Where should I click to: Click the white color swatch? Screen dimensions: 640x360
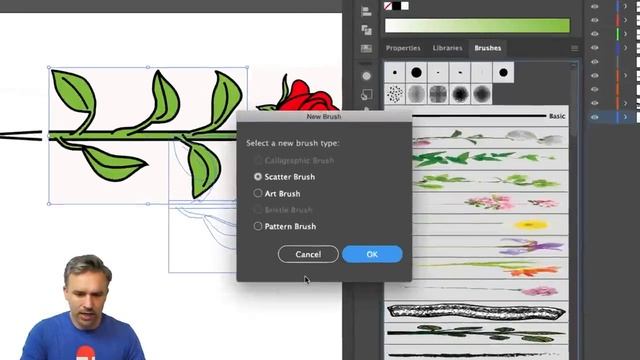[405, 6]
